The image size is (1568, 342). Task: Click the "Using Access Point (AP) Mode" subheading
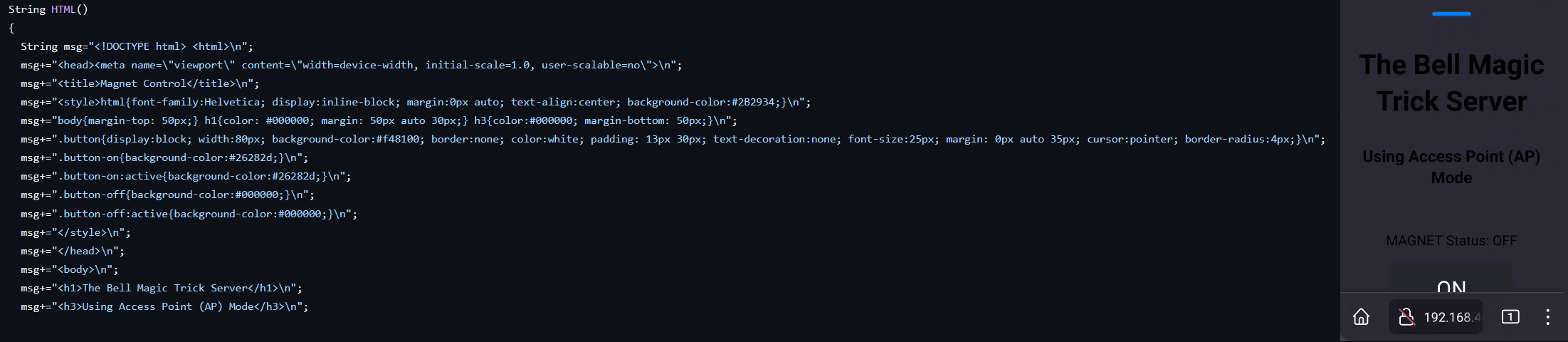pyautogui.click(x=1451, y=166)
